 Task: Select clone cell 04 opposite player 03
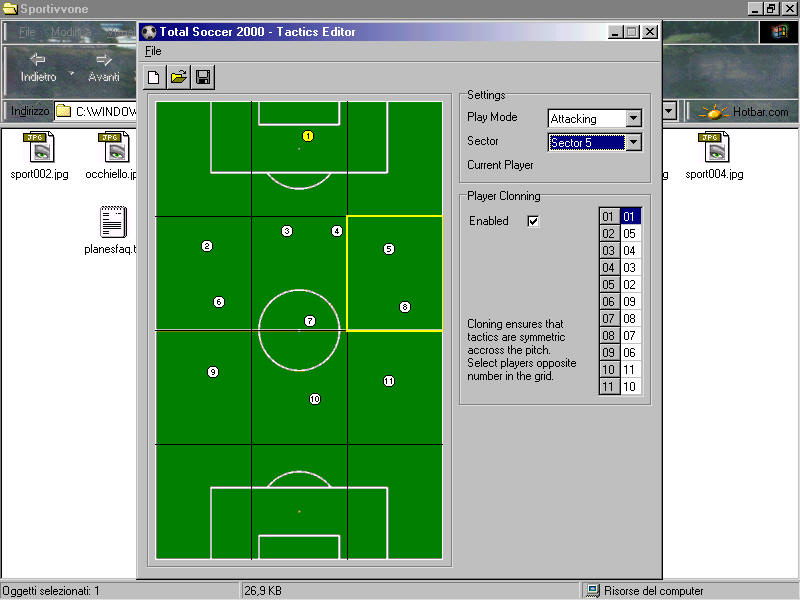pyautogui.click(x=631, y=251)
